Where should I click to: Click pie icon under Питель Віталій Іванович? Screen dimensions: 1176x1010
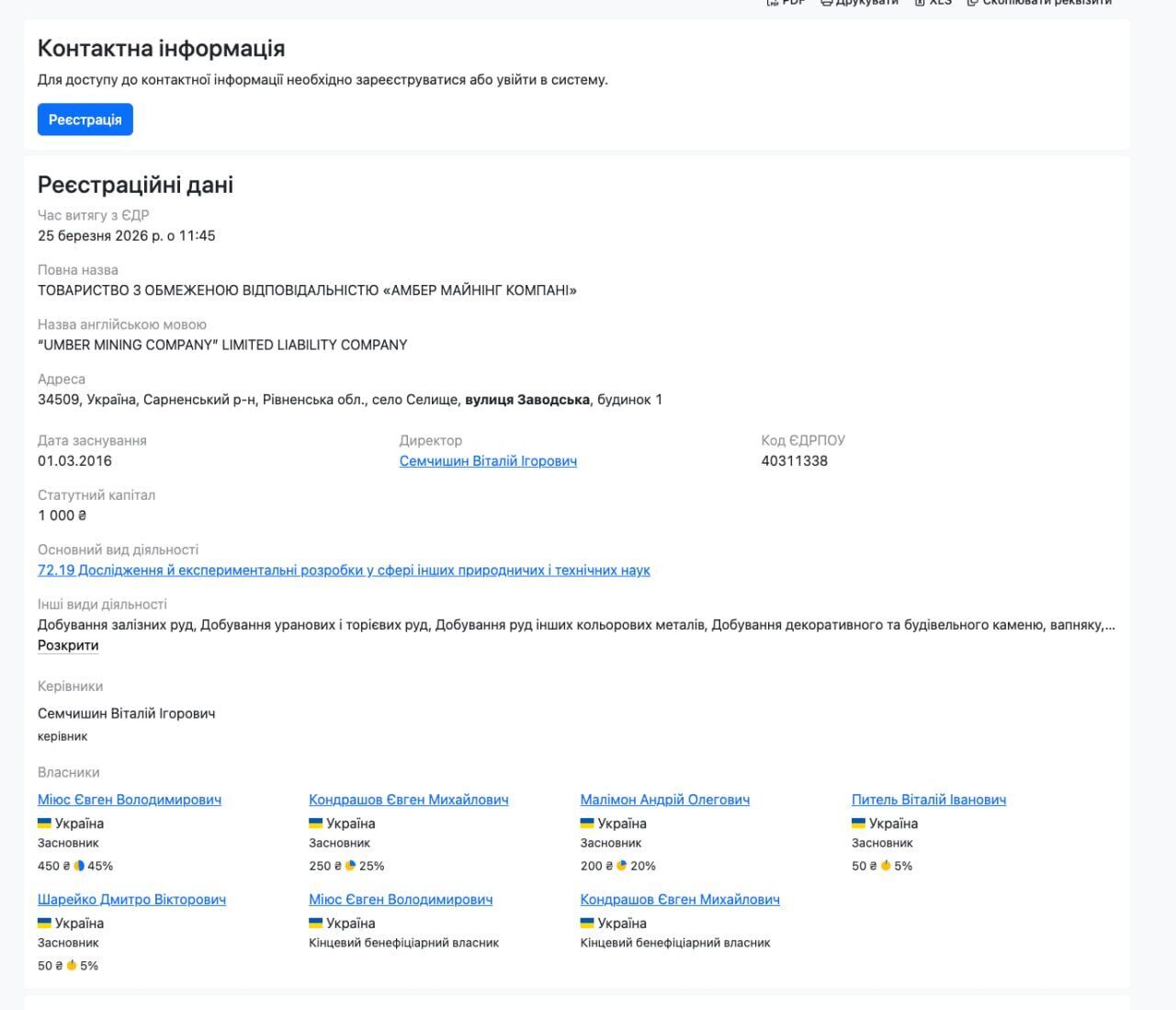point(886,866)
